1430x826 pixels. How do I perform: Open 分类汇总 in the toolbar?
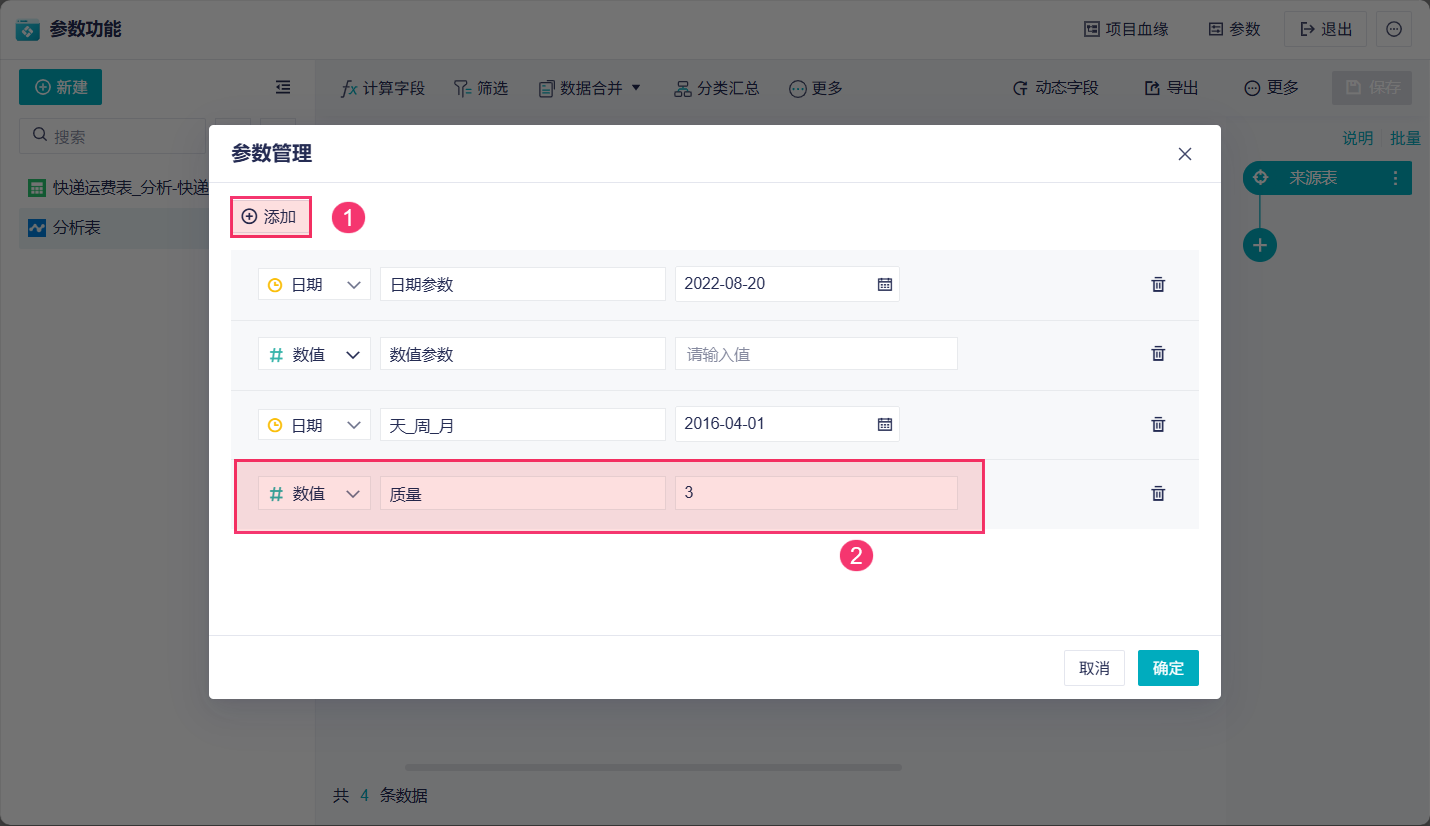pos(716,88)
